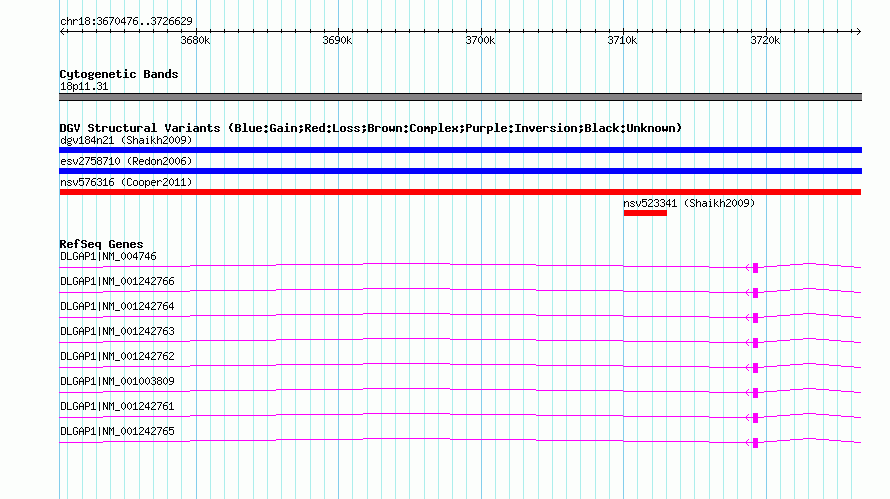Click the dgv184n21 (Shaikh2009) label
The height and width of the screenshot is (499, 890).
(x=126, y=140)
